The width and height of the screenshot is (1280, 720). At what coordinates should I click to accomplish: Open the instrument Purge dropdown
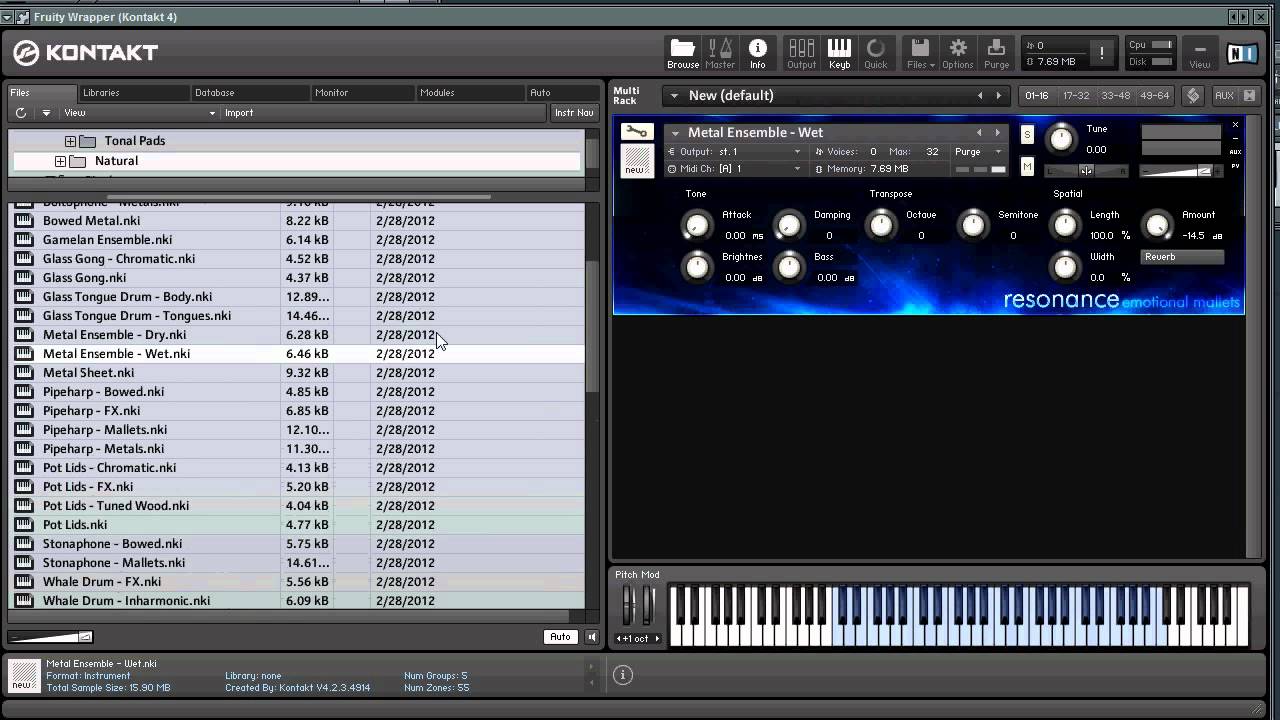978,152
